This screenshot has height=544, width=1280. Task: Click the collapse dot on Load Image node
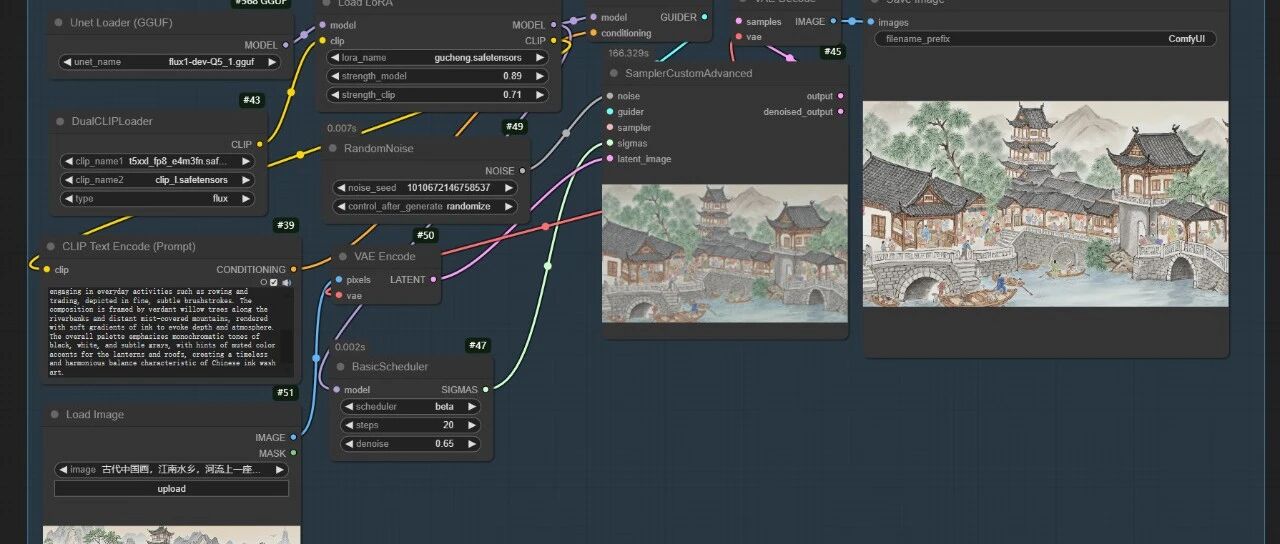(55, 414)
